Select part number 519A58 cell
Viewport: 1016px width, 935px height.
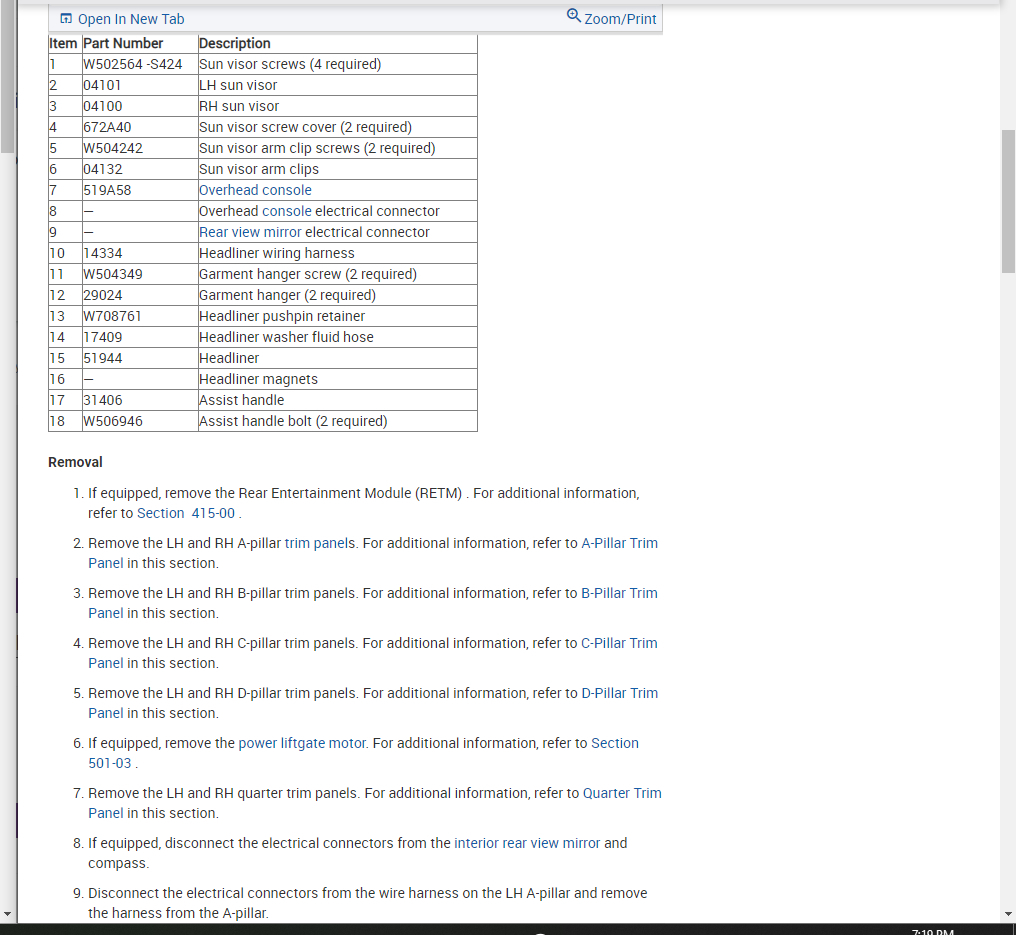click(140, 190)
